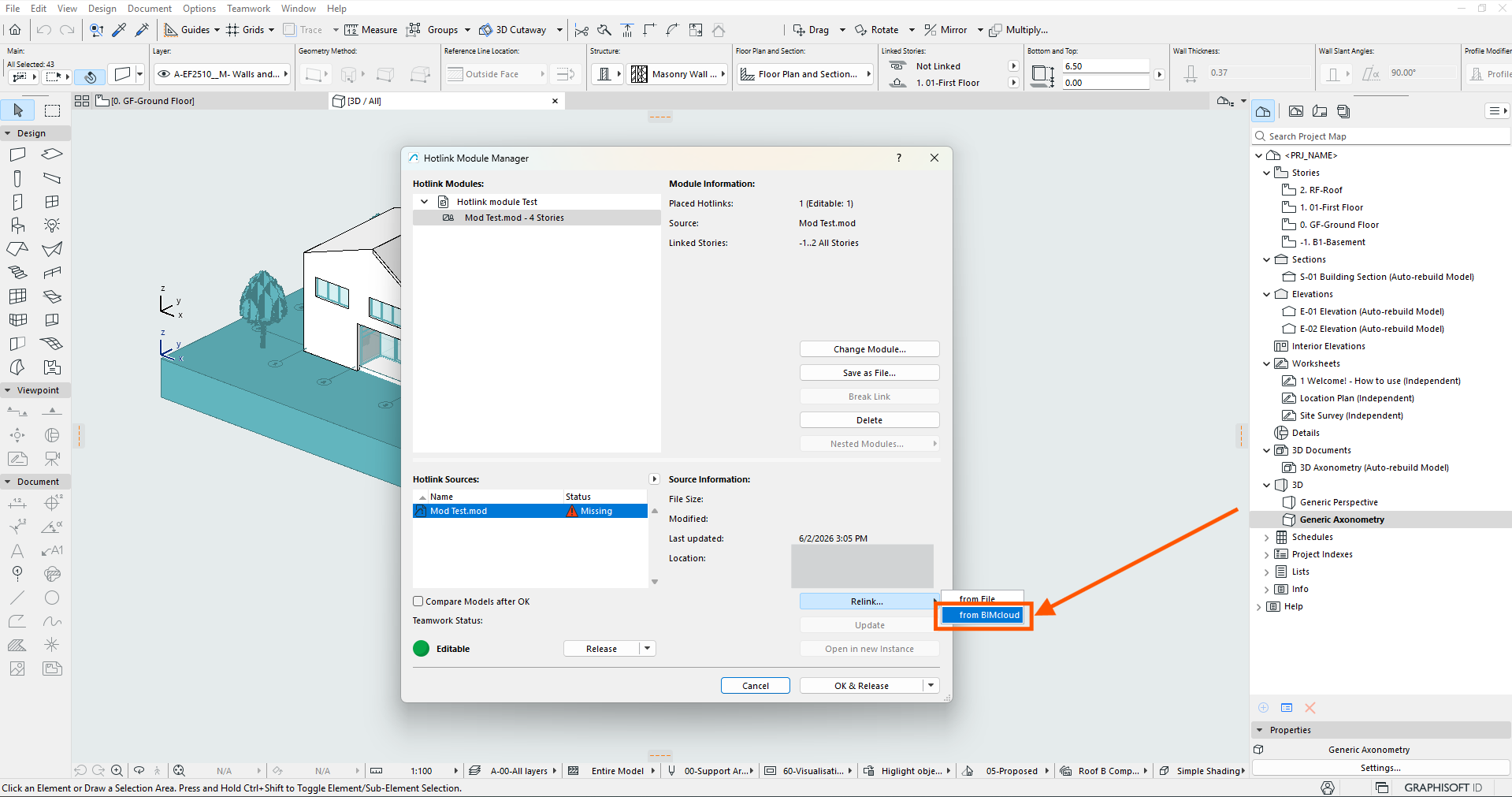The width and height of the screenshot is (1512, 797).
Task: Click the Save as File button
Action: 869,373
